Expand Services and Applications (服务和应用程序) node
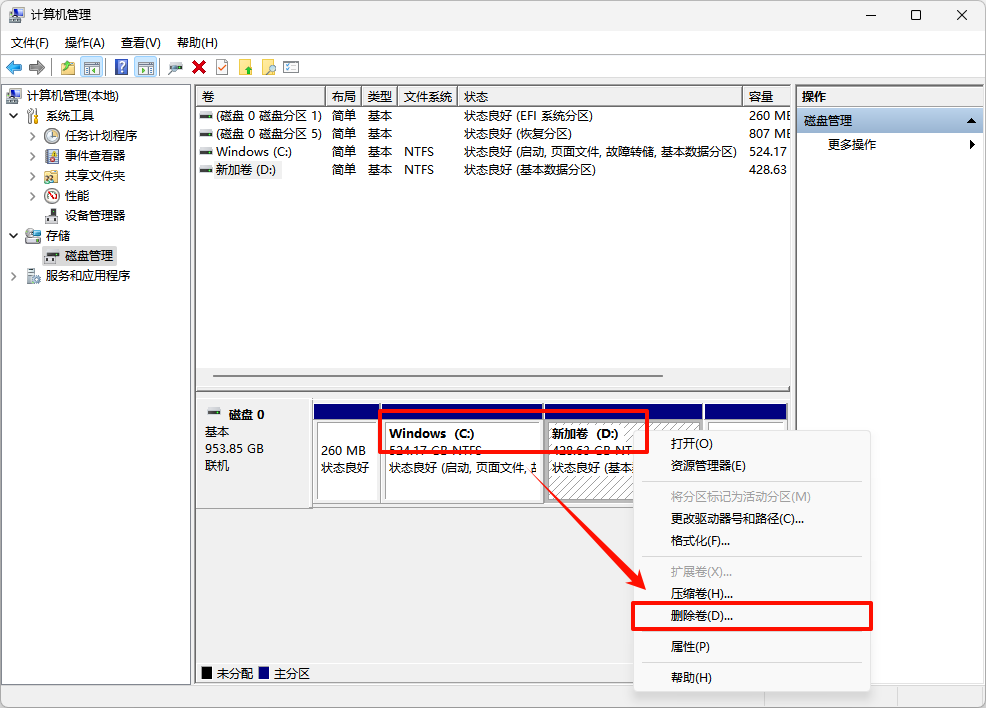This screenshot has width=986, height=708. (14, 276)
